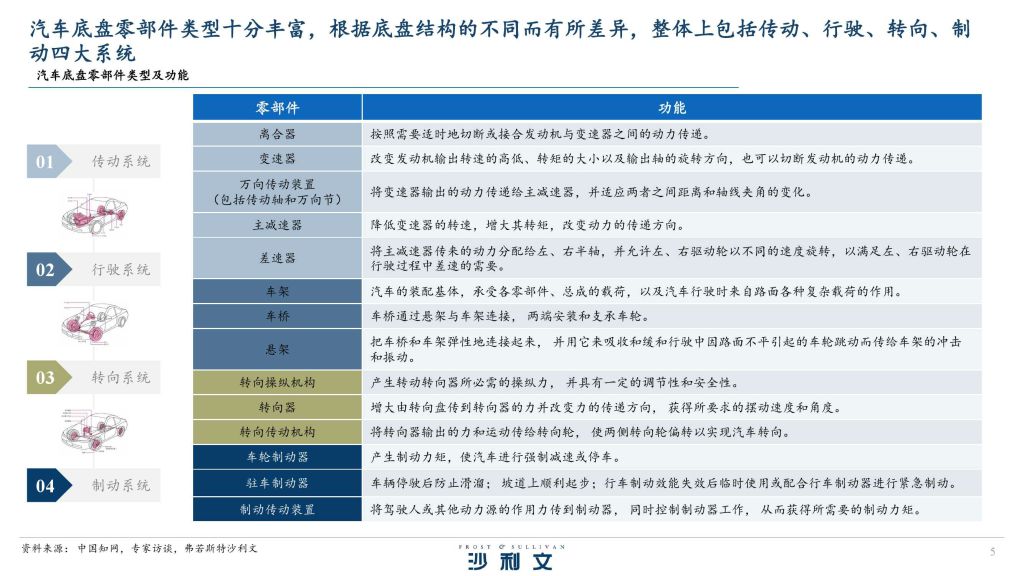
Task: Select the 驻车制动器 cell
Action: [278, 483]
